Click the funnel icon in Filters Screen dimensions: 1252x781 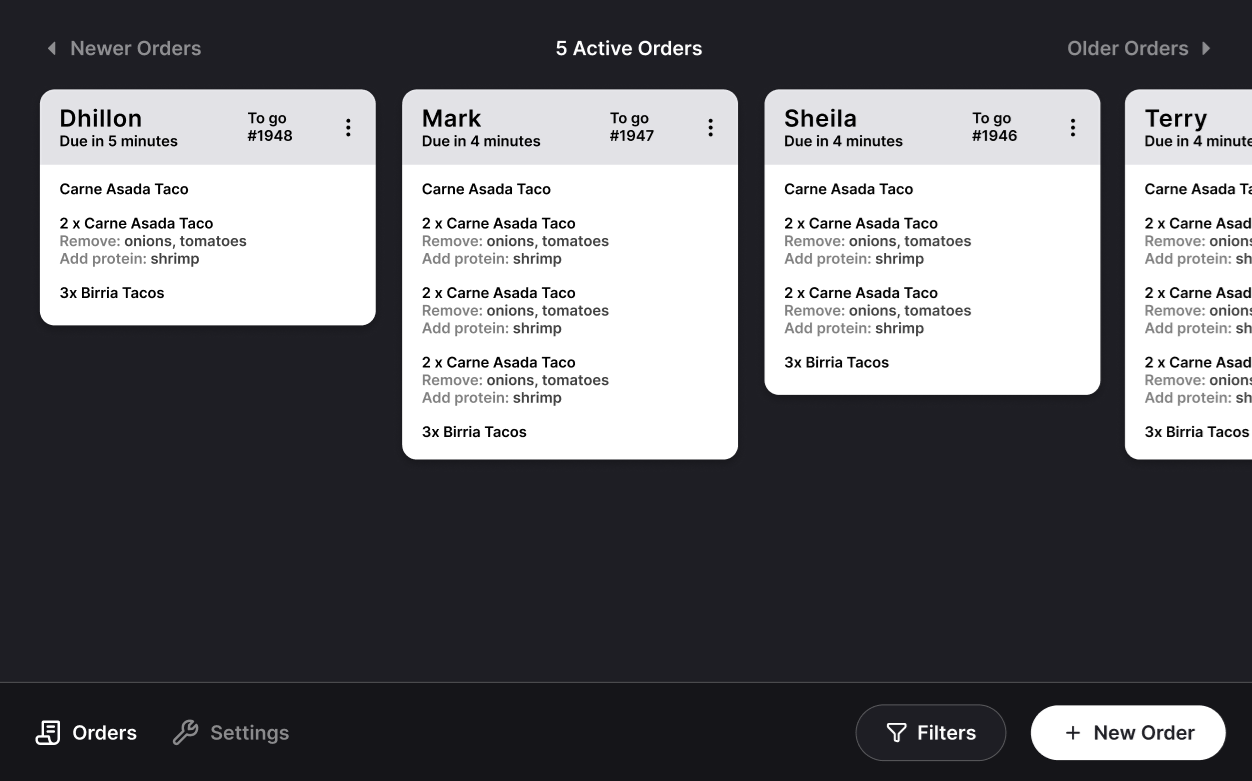(896, 733)
